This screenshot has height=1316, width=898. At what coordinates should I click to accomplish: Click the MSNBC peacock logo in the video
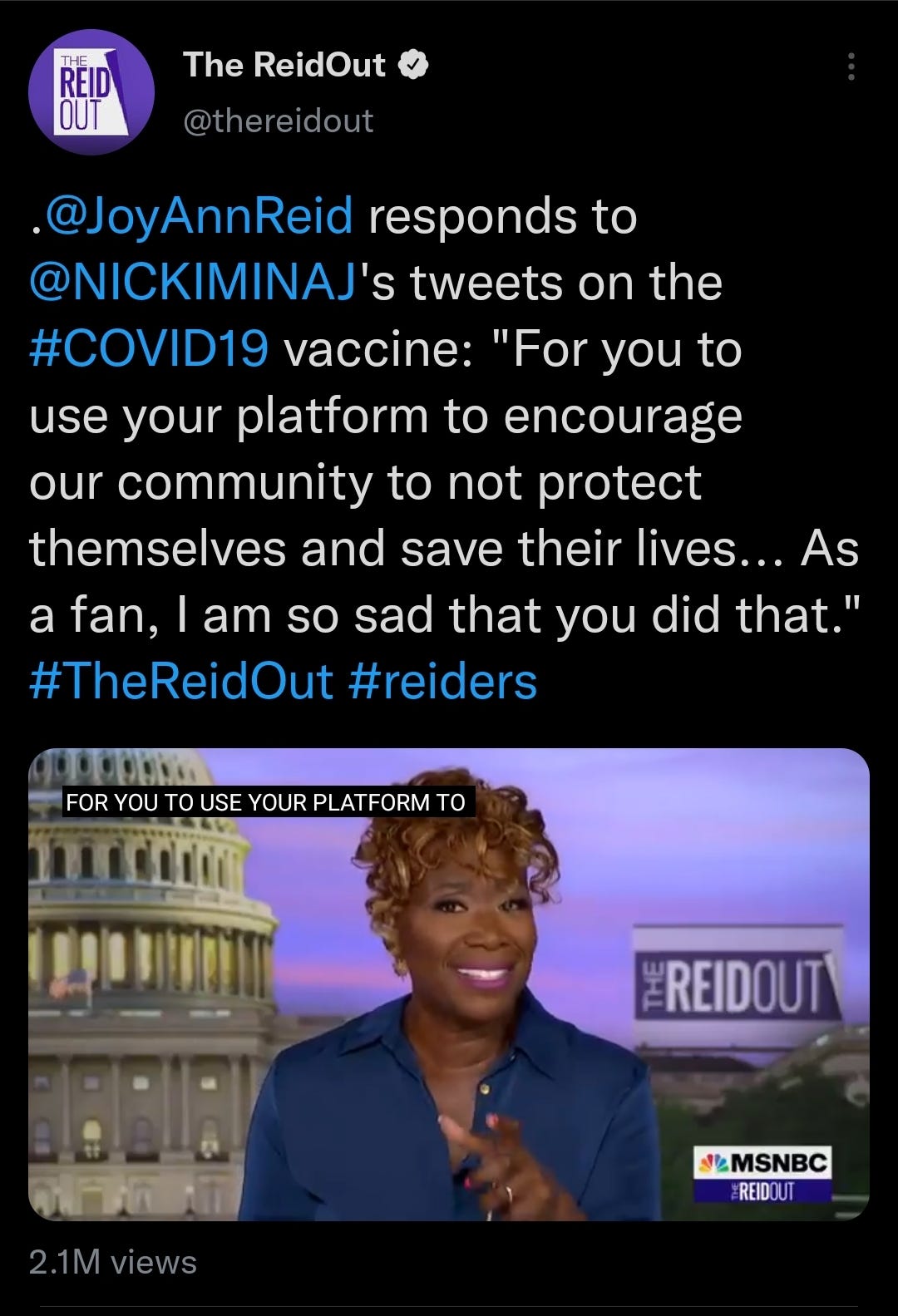coord(715,1161)
